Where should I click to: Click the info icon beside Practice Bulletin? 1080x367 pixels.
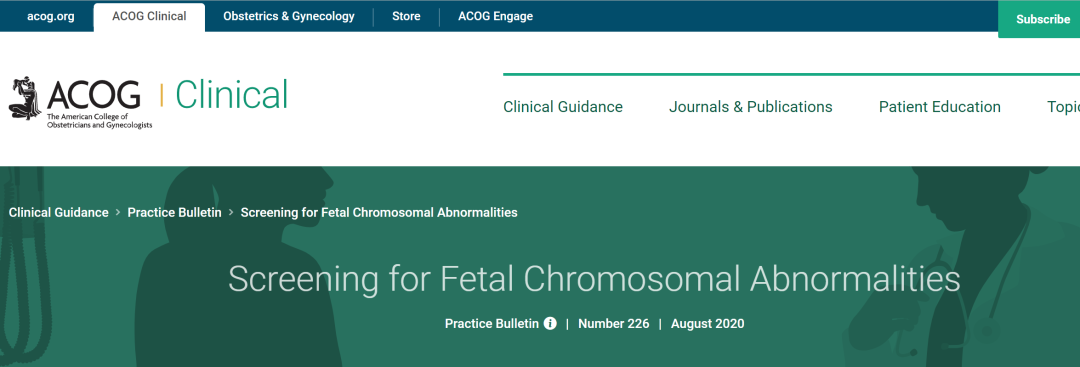click(550, 324)
